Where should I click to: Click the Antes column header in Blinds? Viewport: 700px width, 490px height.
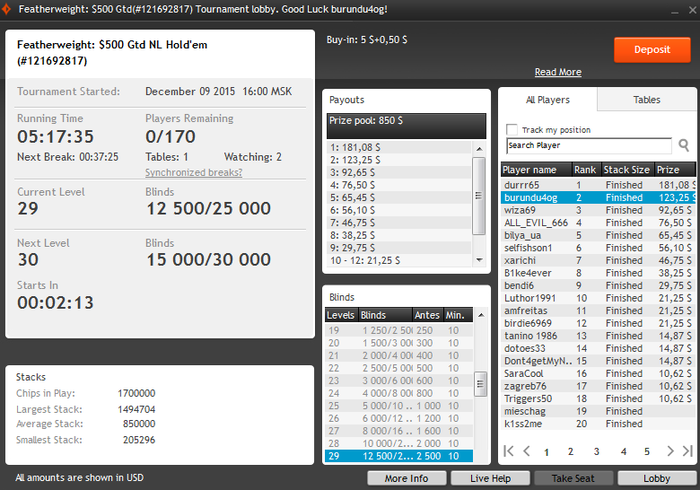pos(427,315)
